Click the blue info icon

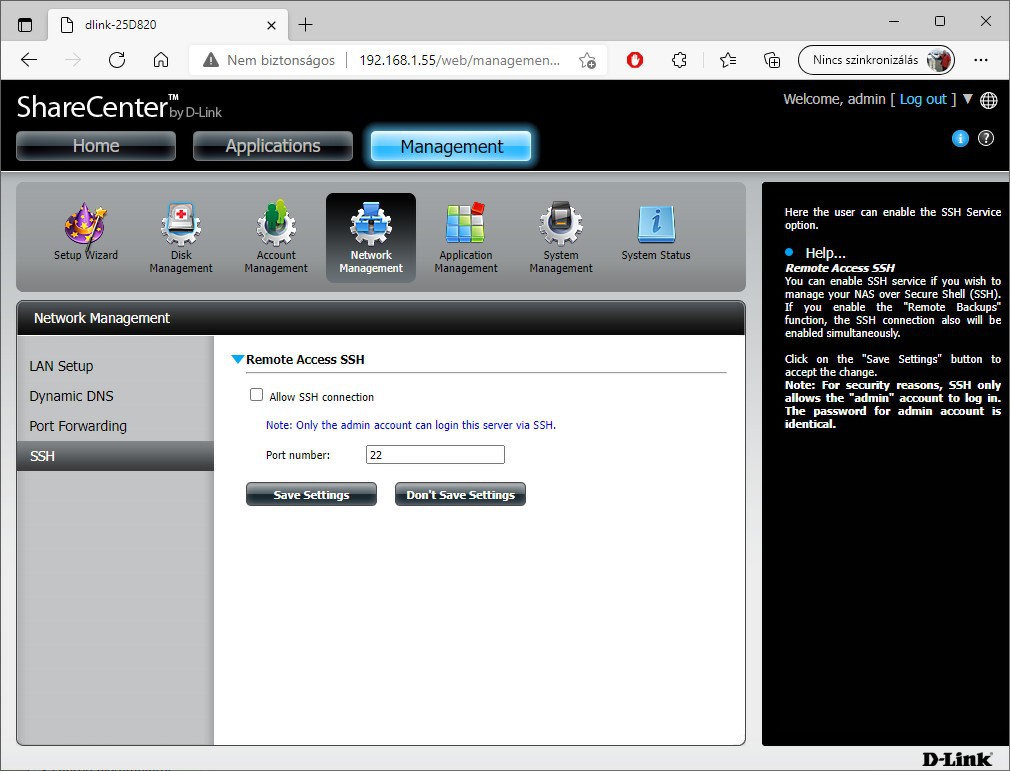960,138
